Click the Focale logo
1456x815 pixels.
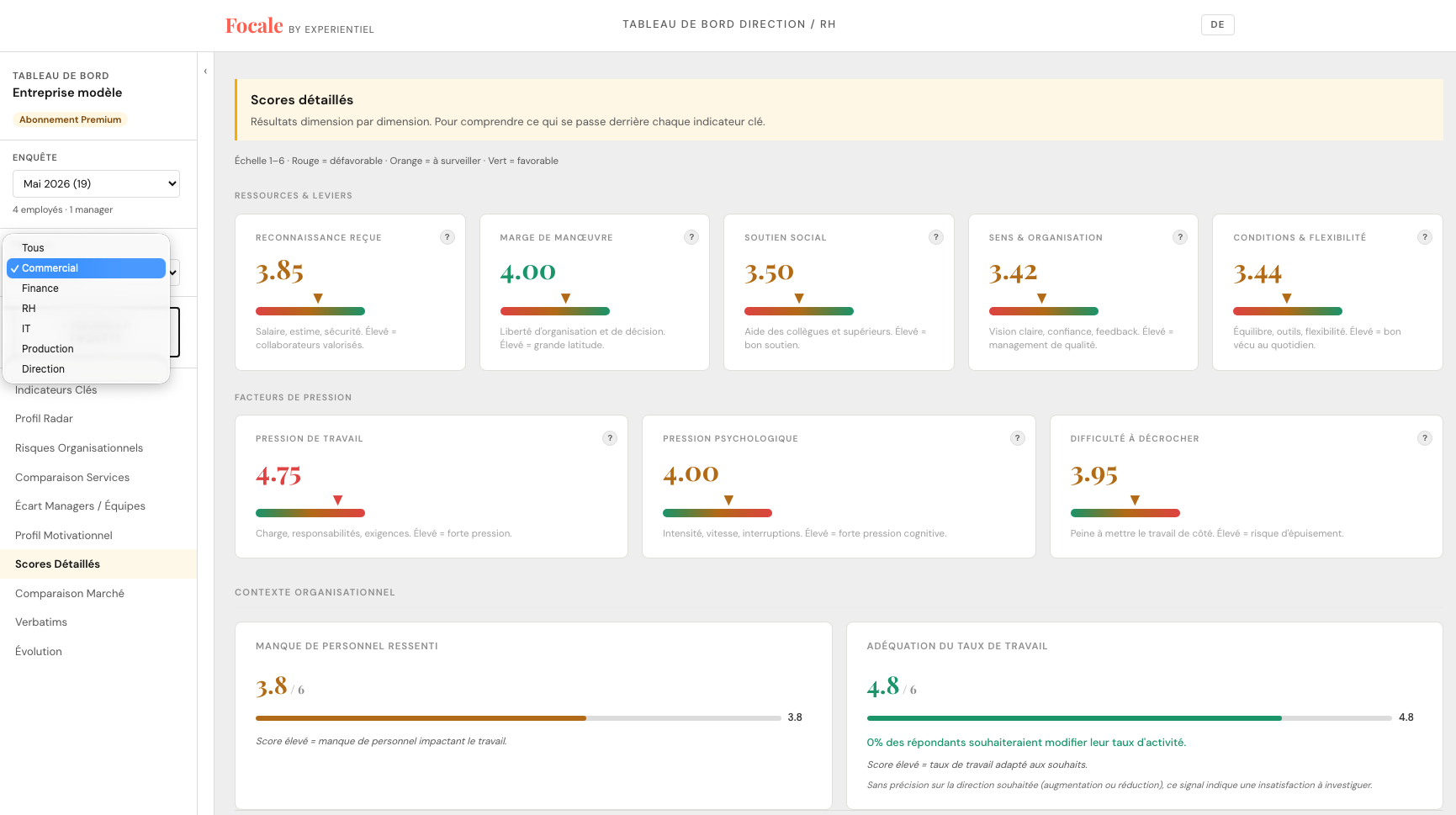click(254, 26)
